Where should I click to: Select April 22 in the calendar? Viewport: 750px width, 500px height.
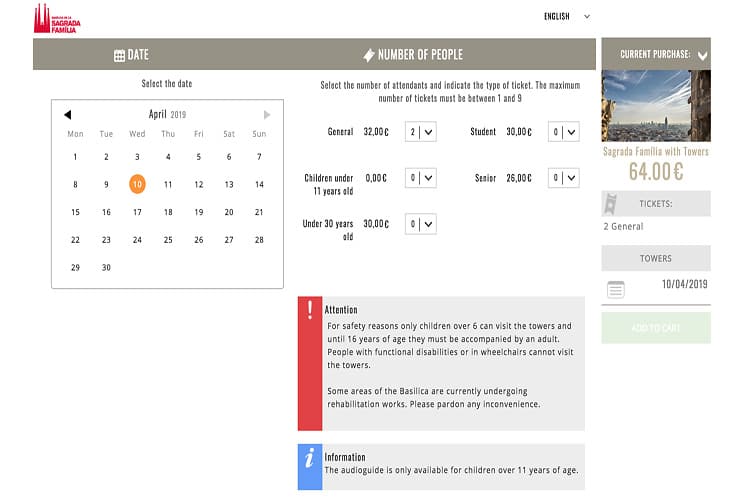click(75, 240)
